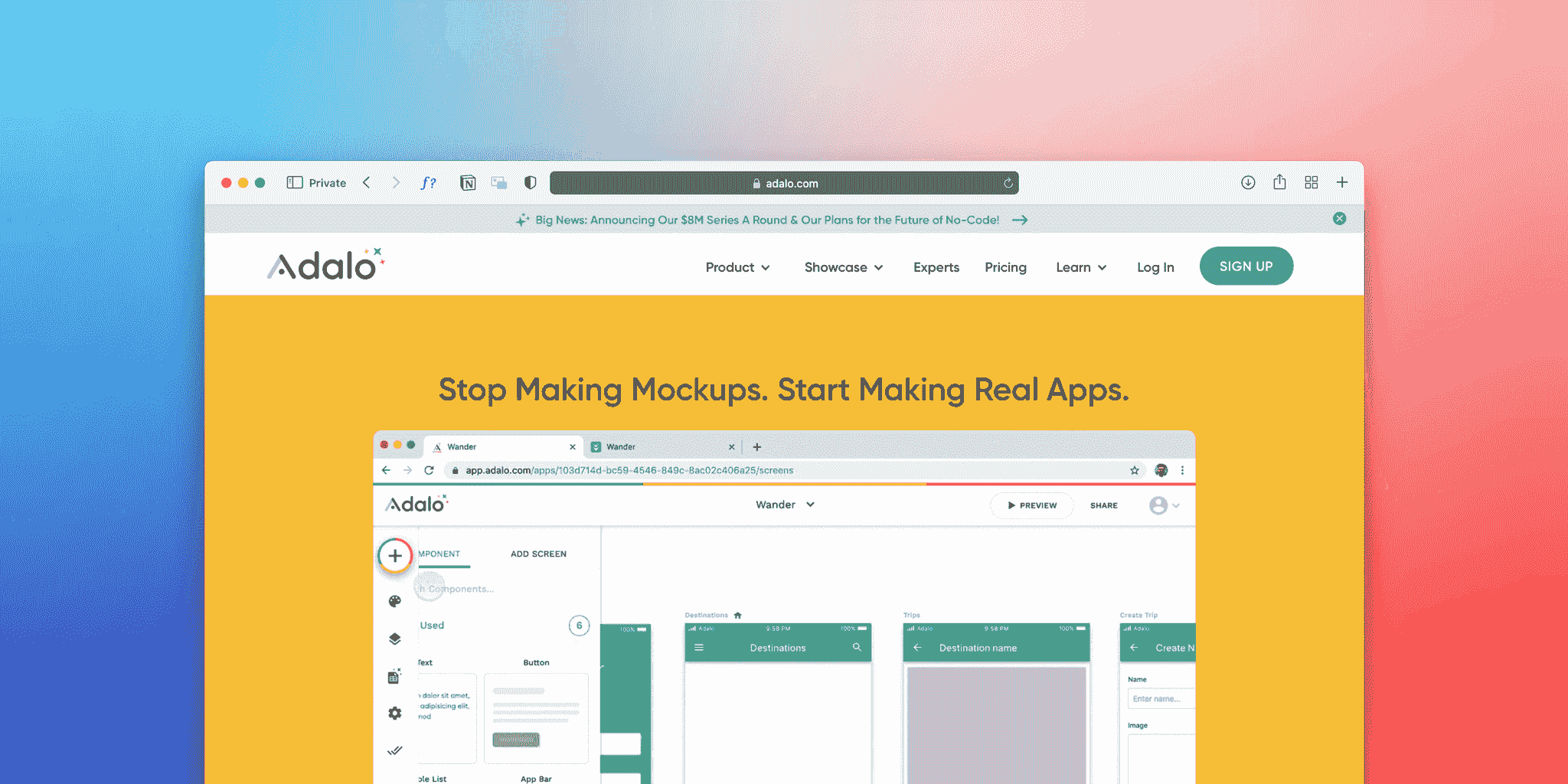The height and width of the screenshot is (784, 1568).
Task: Click the picture-in-picture extension icon
Action: click(x=499, y=182)
